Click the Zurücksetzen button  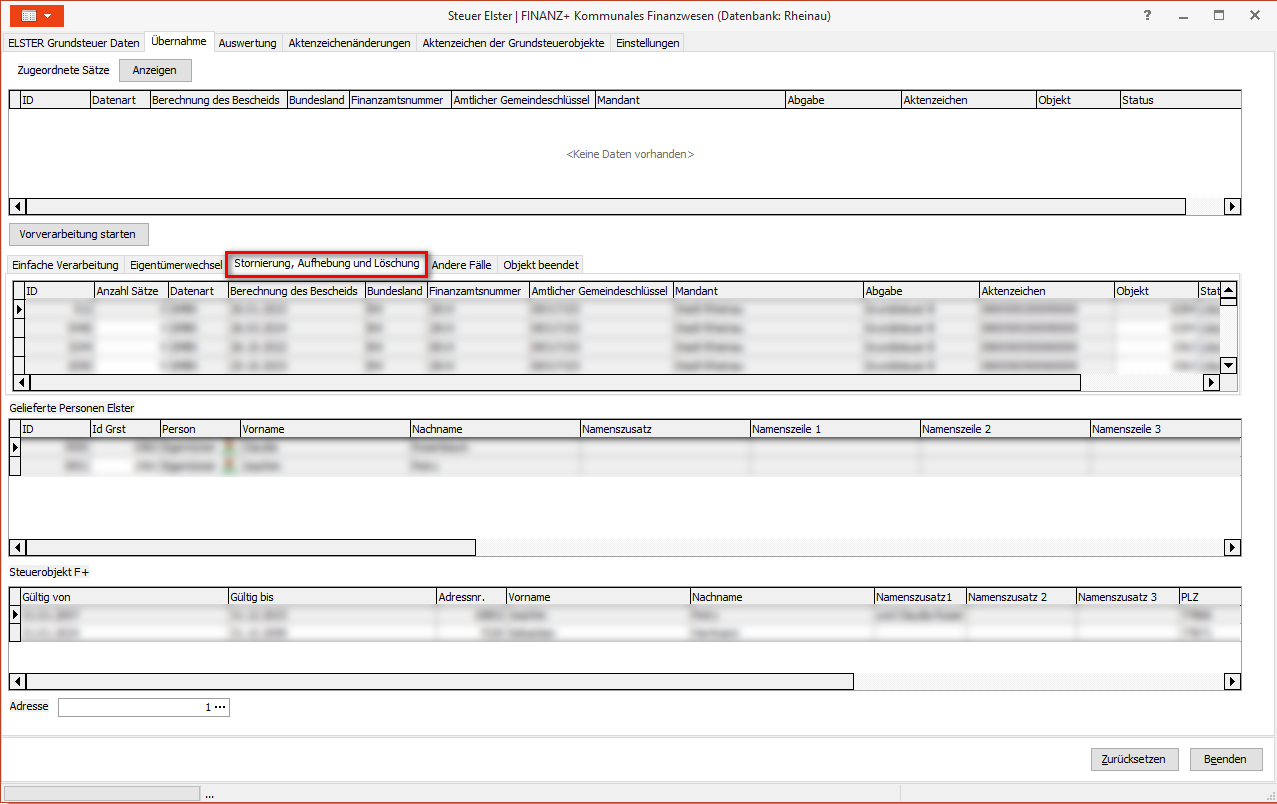pos(1135,759)
